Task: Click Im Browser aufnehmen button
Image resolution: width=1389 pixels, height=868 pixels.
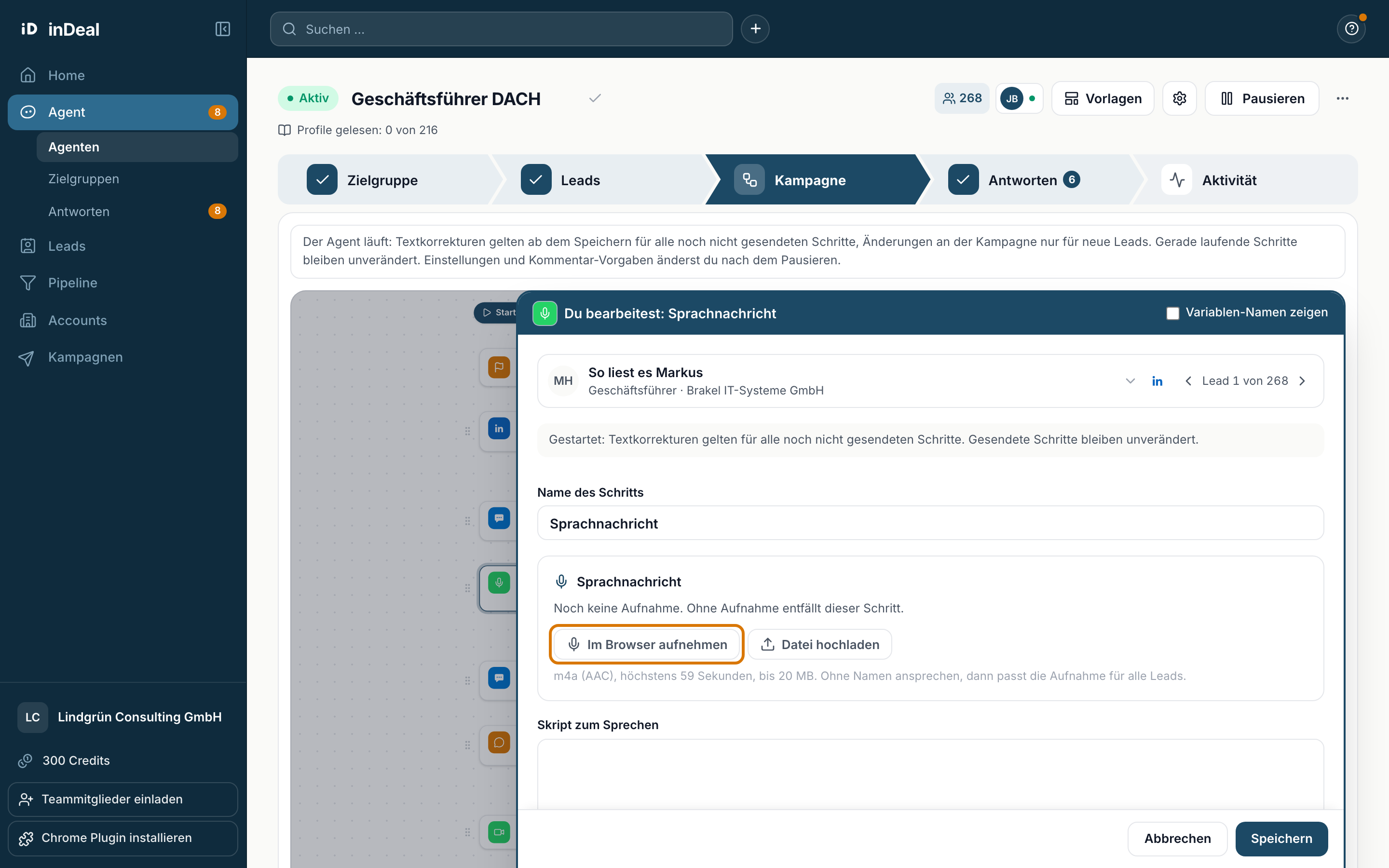Action: 647,644
